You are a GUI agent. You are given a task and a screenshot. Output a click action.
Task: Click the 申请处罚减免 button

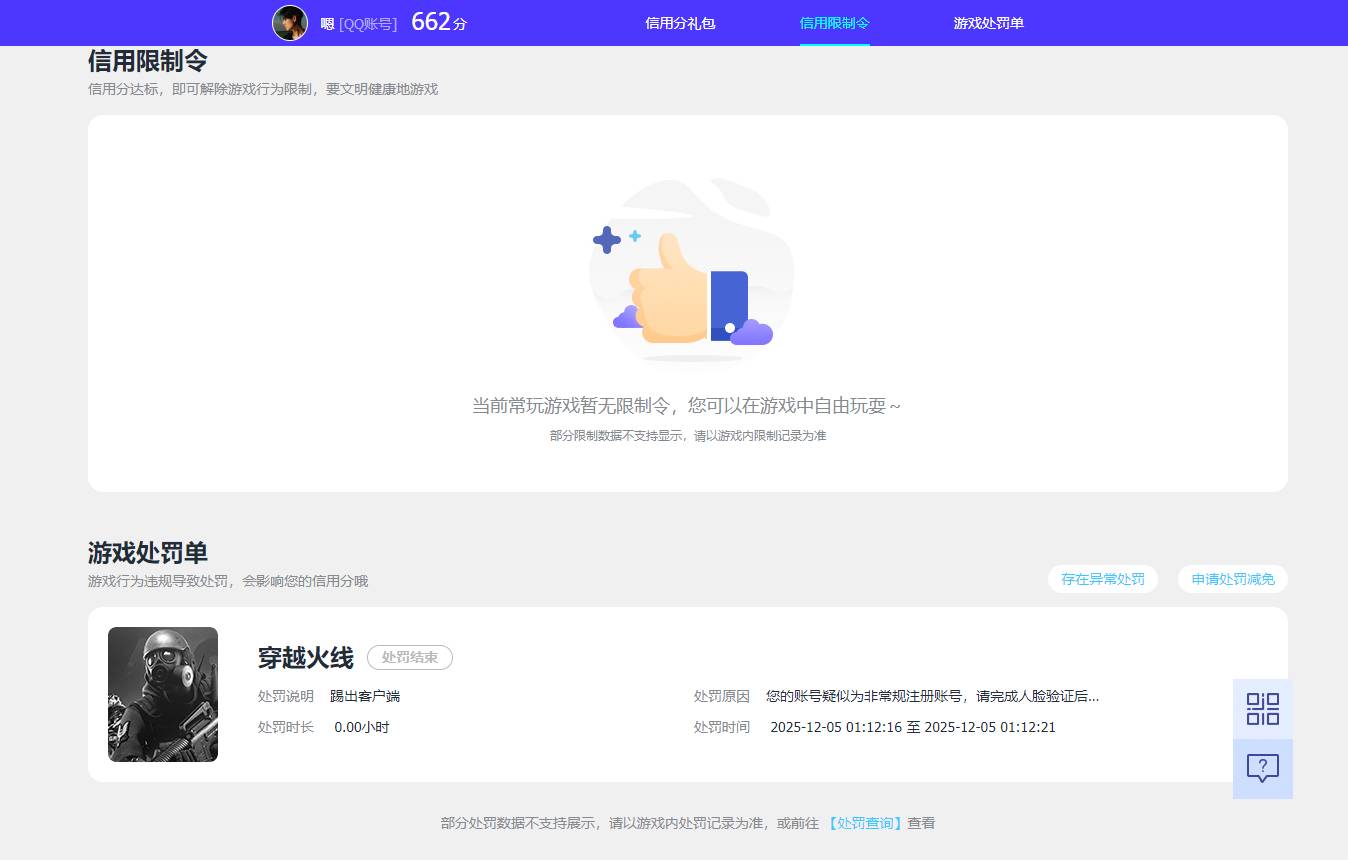pyautogui.click(x=1231, y=578)
